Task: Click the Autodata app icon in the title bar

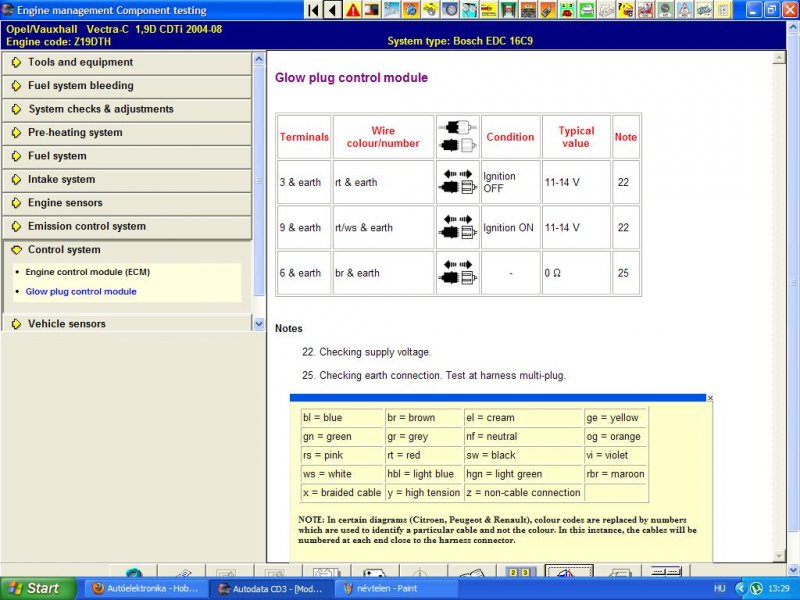Action: (x=8, y=10)
